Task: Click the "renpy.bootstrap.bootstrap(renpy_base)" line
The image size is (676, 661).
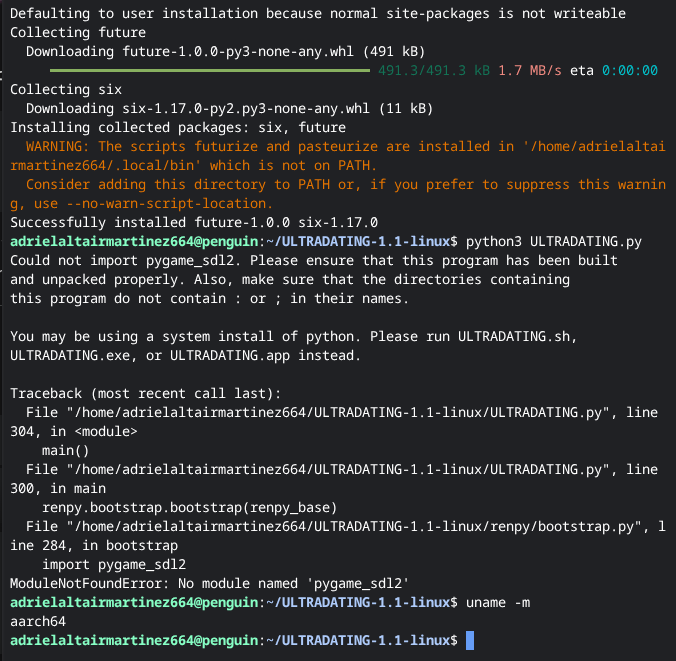Action: coord(189,507)
